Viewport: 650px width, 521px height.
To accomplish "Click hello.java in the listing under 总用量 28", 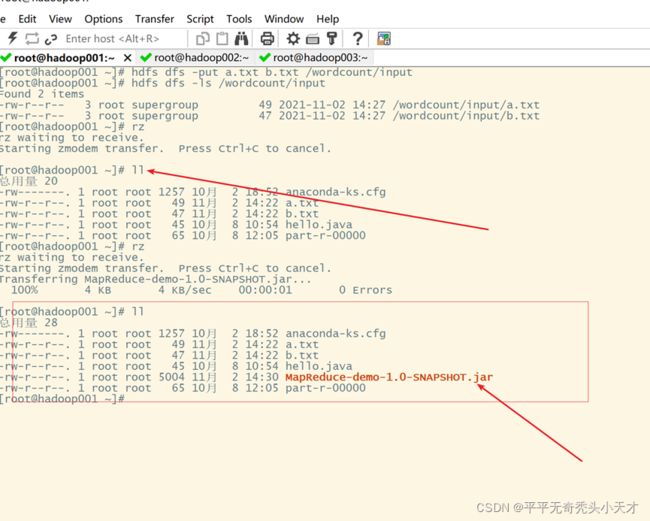I will [319, 366].
